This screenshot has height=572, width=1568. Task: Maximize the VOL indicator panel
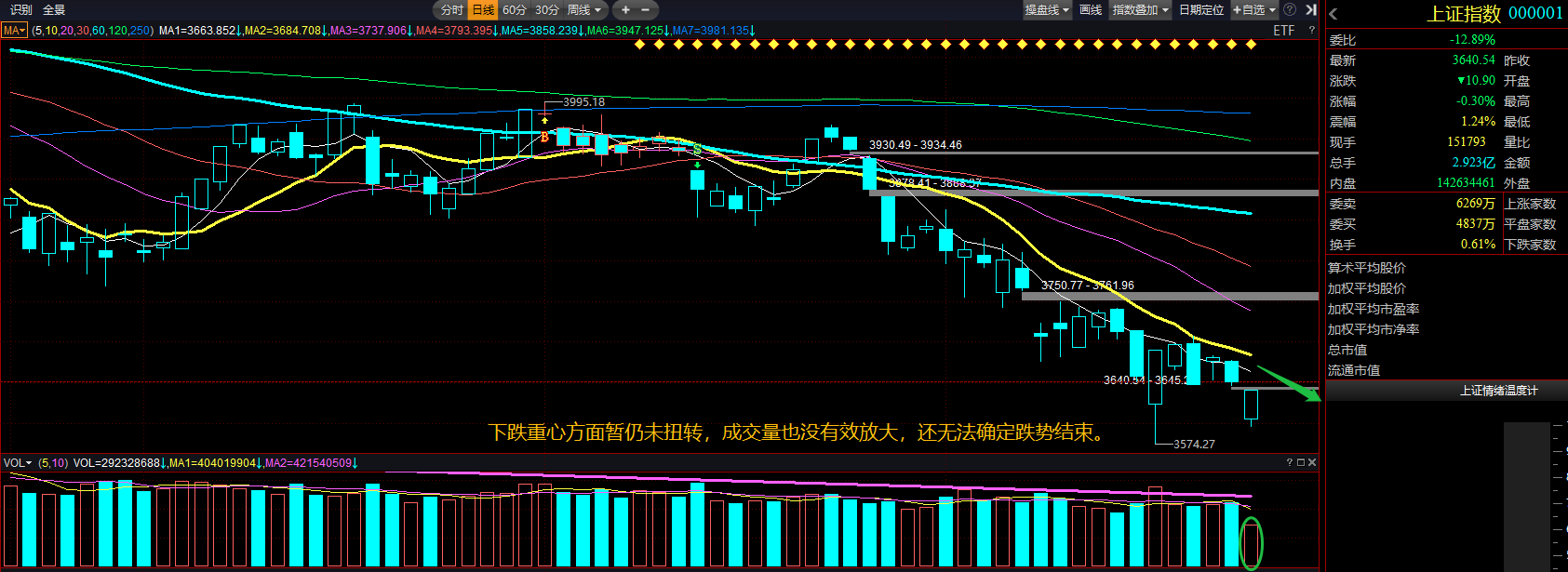[x=1301, y=462]
